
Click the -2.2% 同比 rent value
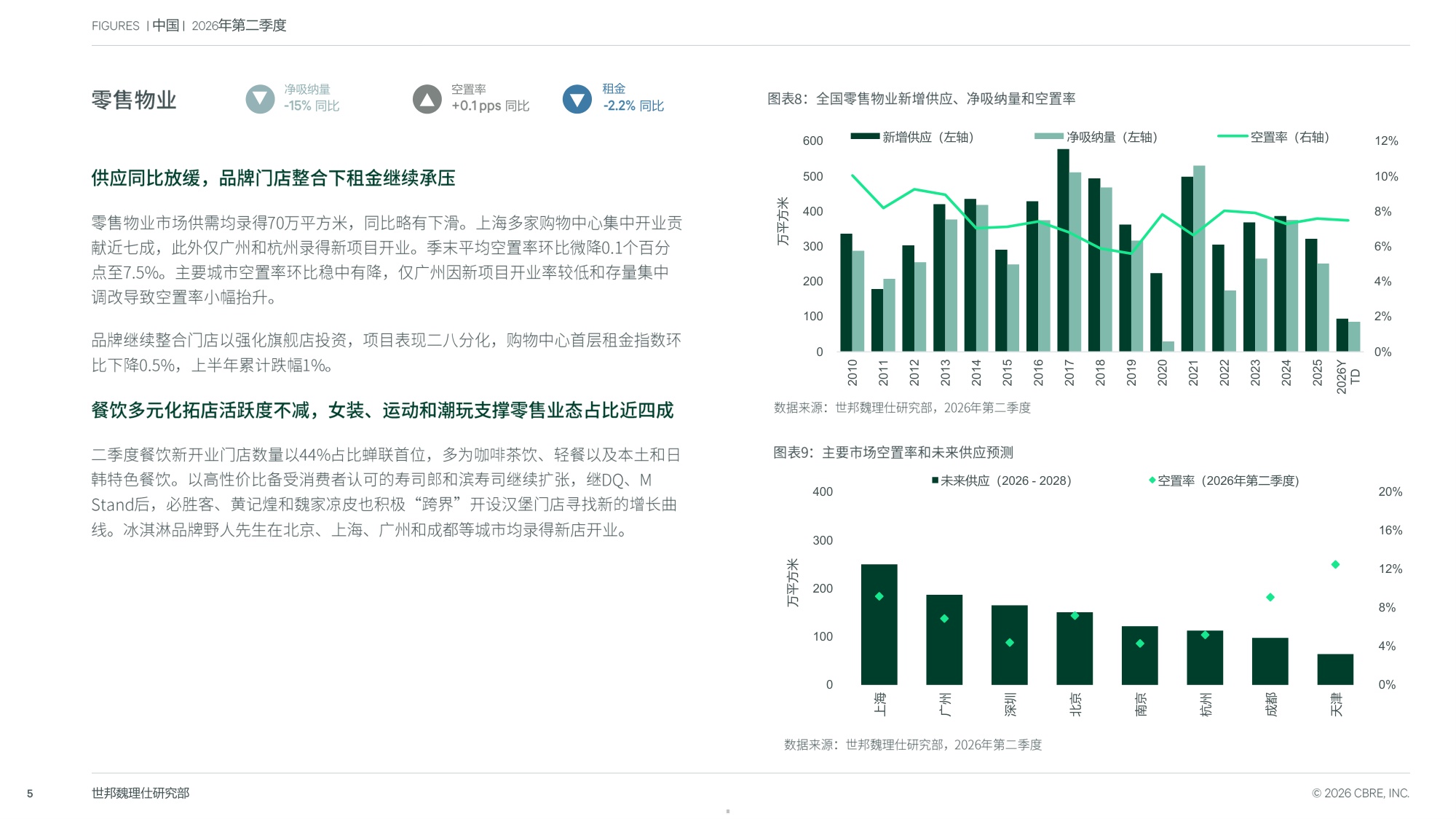click(633, 106)
